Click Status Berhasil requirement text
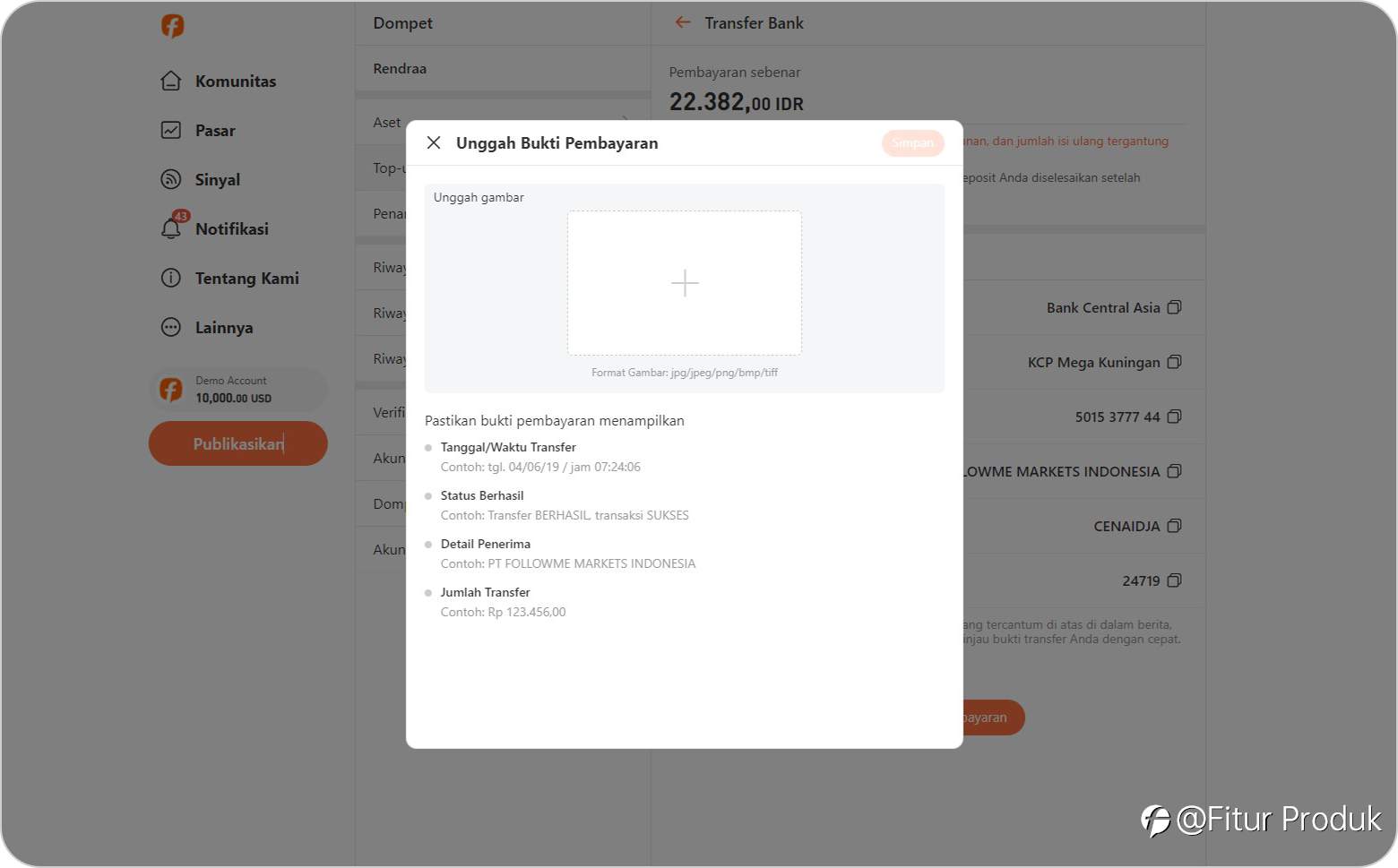Screen dimensions: 1398x868 (x=482, y=495)
